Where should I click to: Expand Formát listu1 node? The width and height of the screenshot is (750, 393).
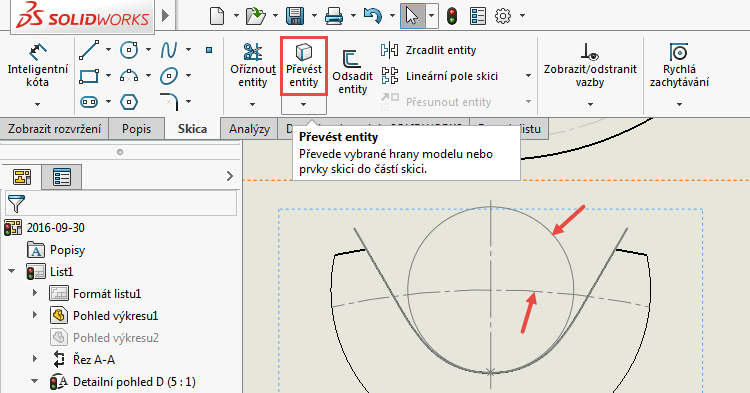pyautogui.click(x=34, y=292)
